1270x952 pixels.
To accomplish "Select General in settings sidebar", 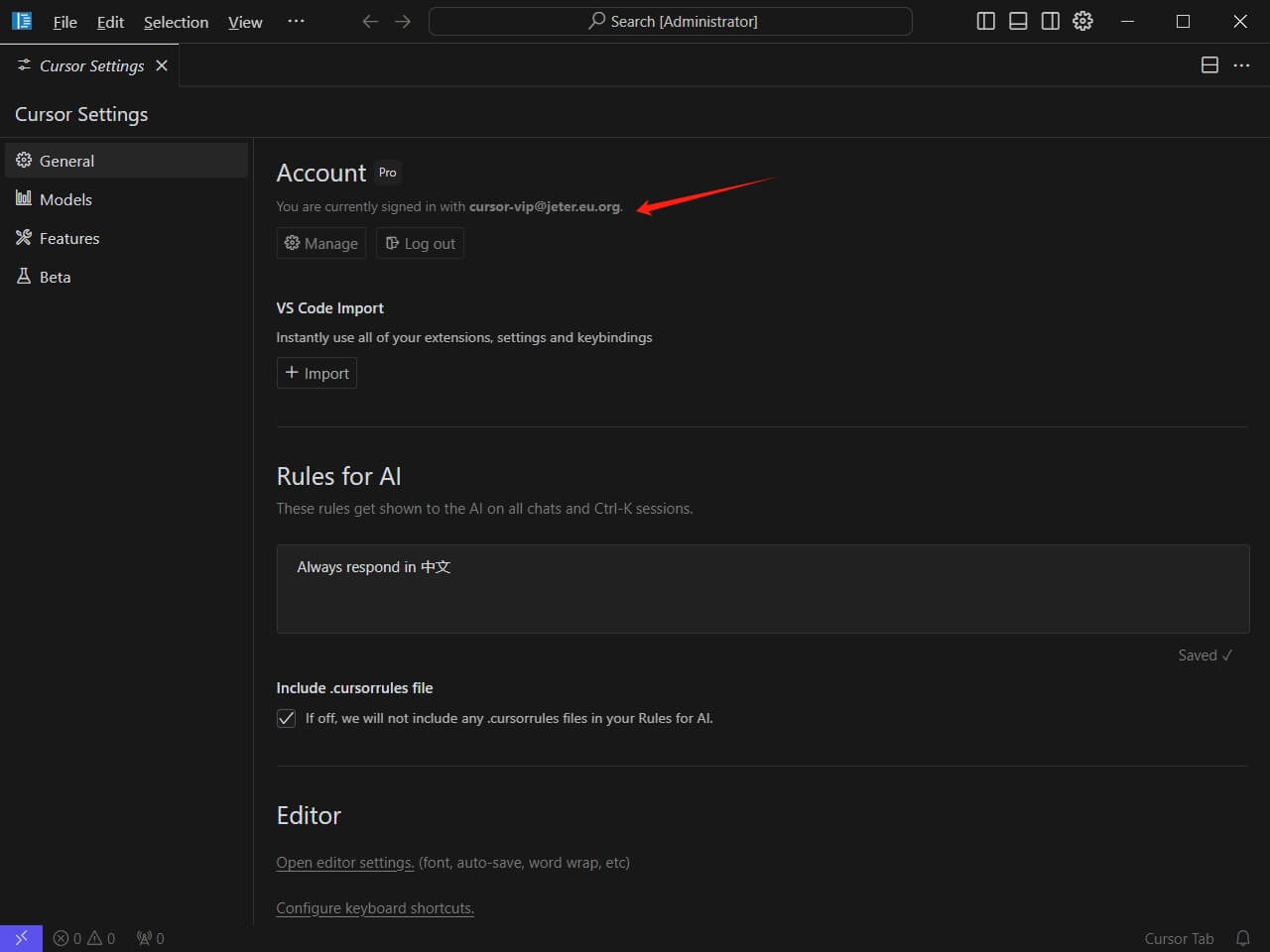I will (126, 161).
